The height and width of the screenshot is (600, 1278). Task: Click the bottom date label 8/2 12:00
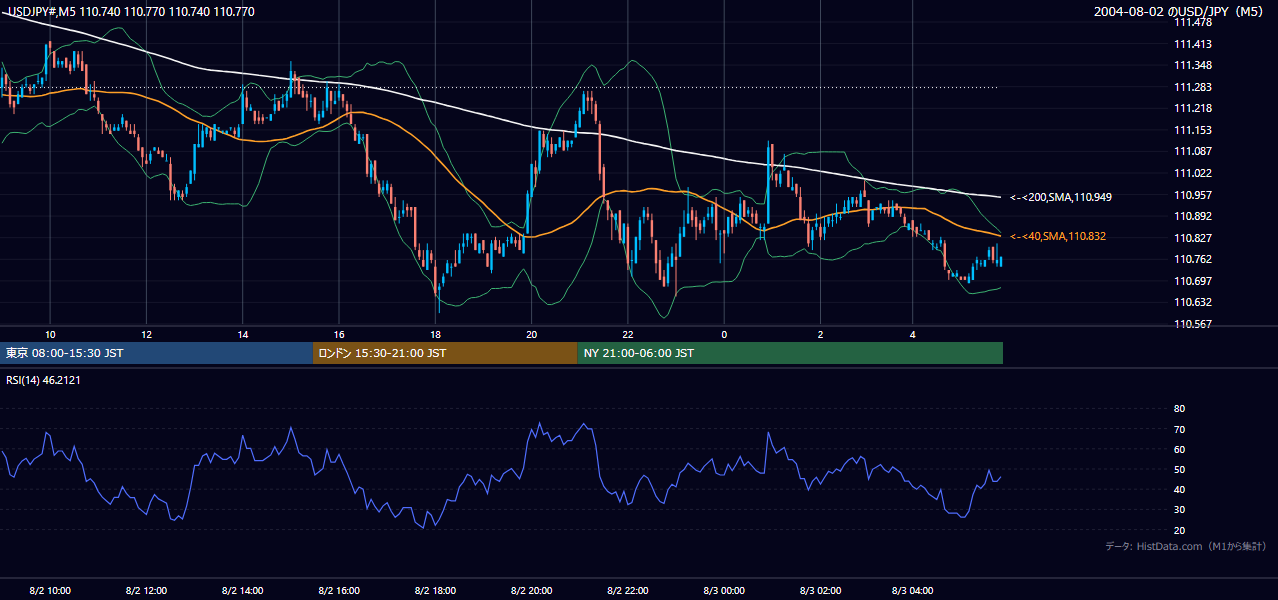(x=146, y=591)
